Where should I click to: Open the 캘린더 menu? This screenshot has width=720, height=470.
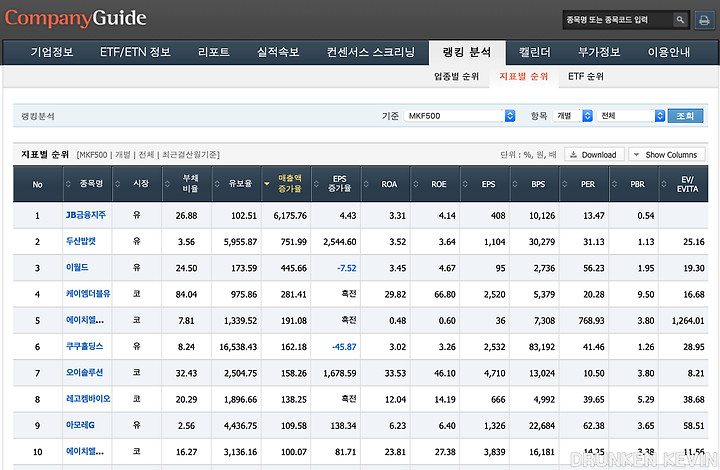534,52
